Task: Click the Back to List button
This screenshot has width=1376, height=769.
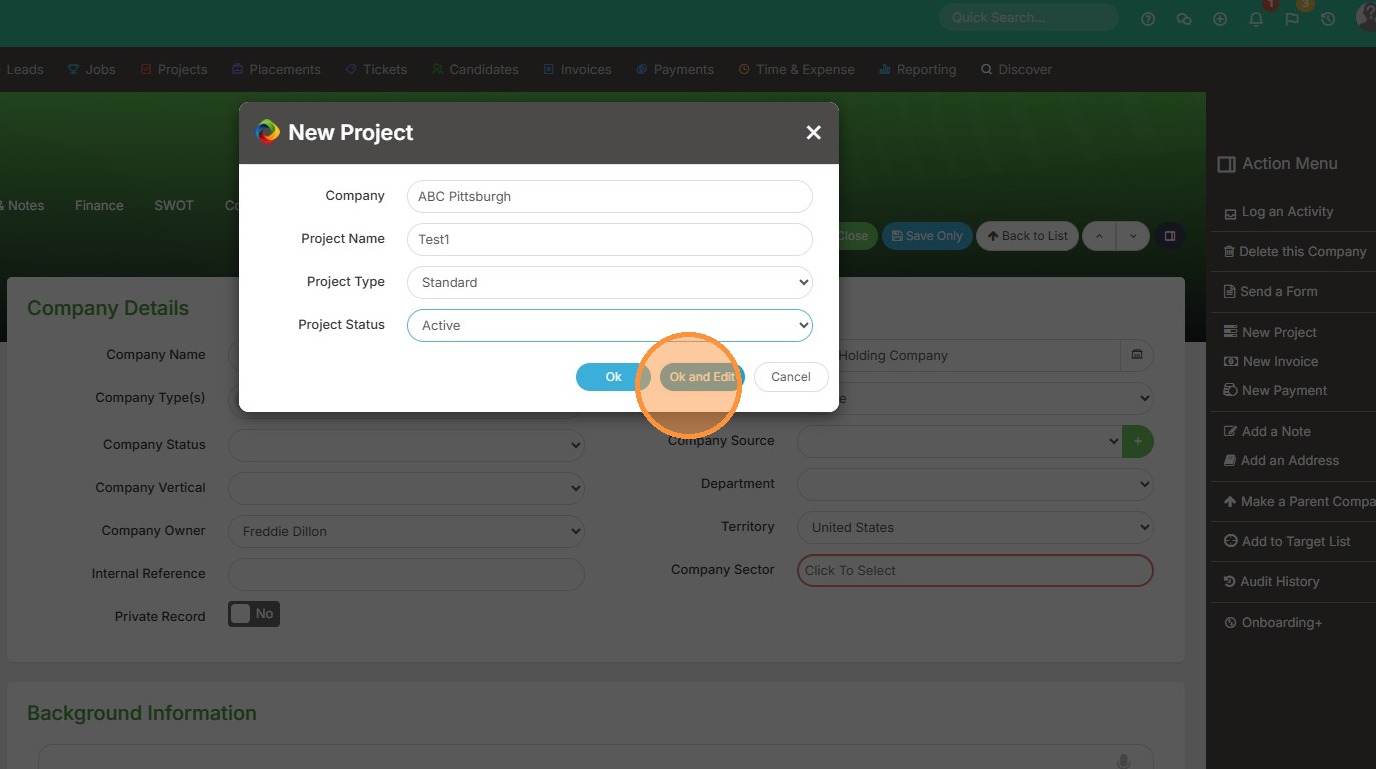Action: (1028, 236)
